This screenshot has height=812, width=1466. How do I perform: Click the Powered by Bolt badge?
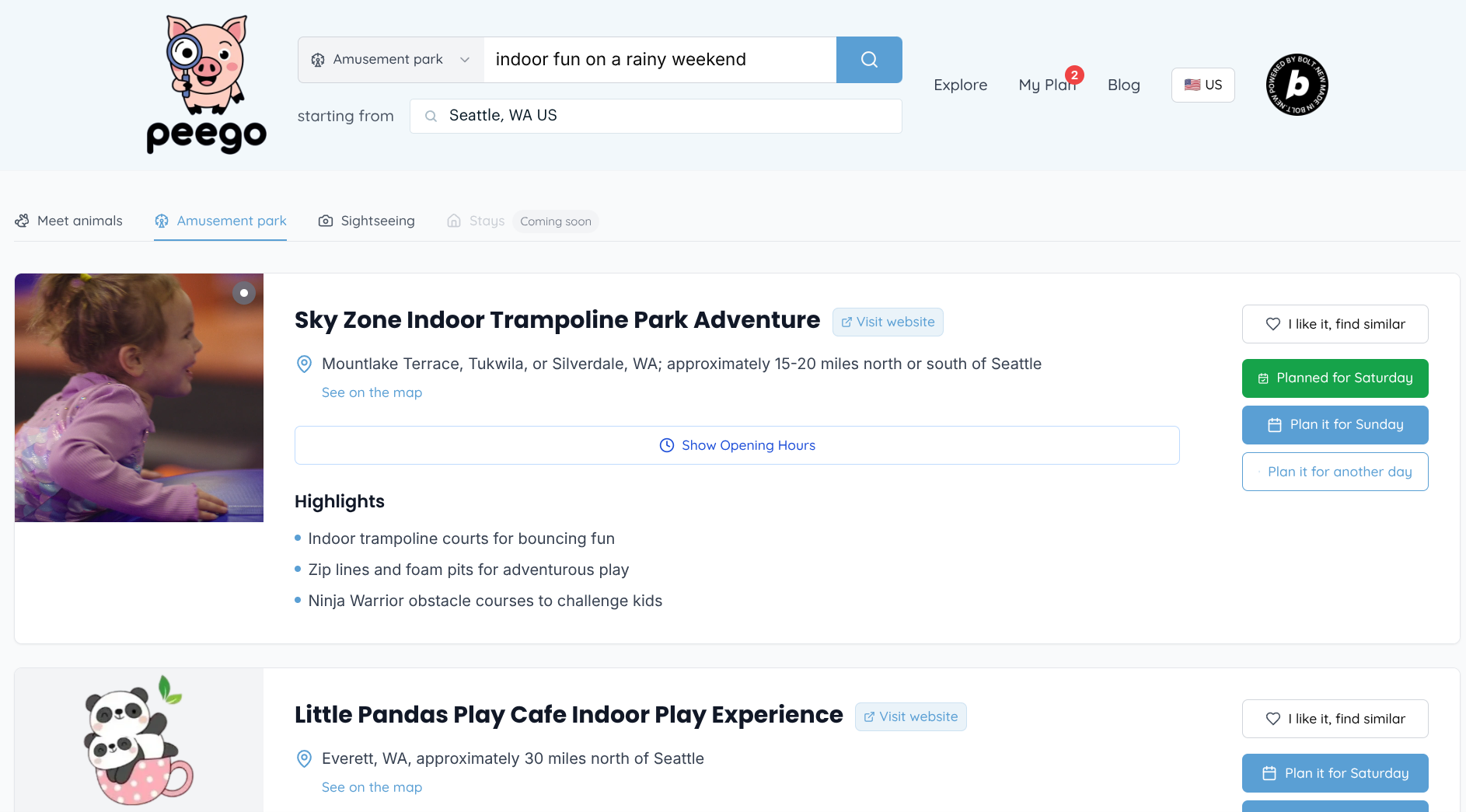tap(1297, 85)
